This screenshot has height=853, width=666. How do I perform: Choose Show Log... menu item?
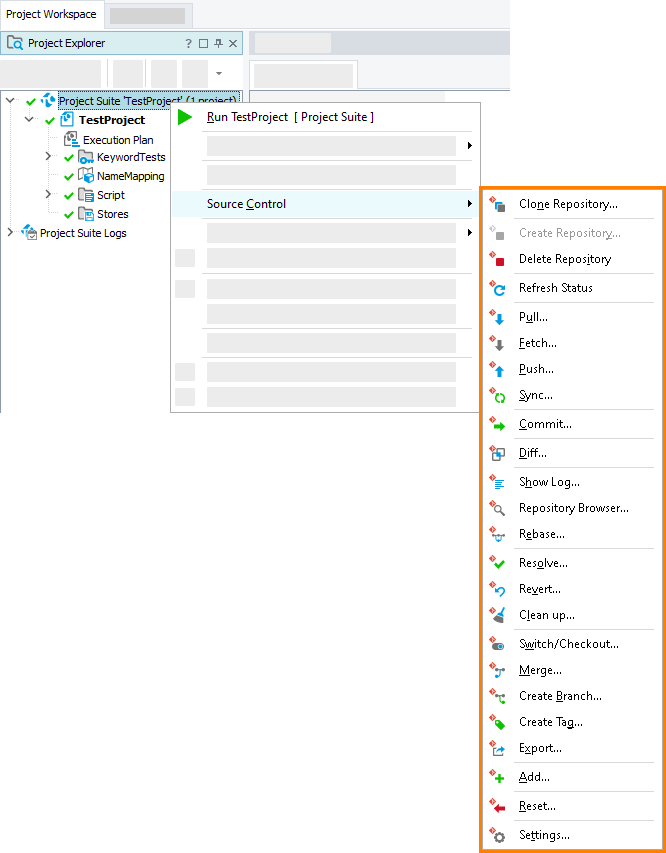pos(571,482)
